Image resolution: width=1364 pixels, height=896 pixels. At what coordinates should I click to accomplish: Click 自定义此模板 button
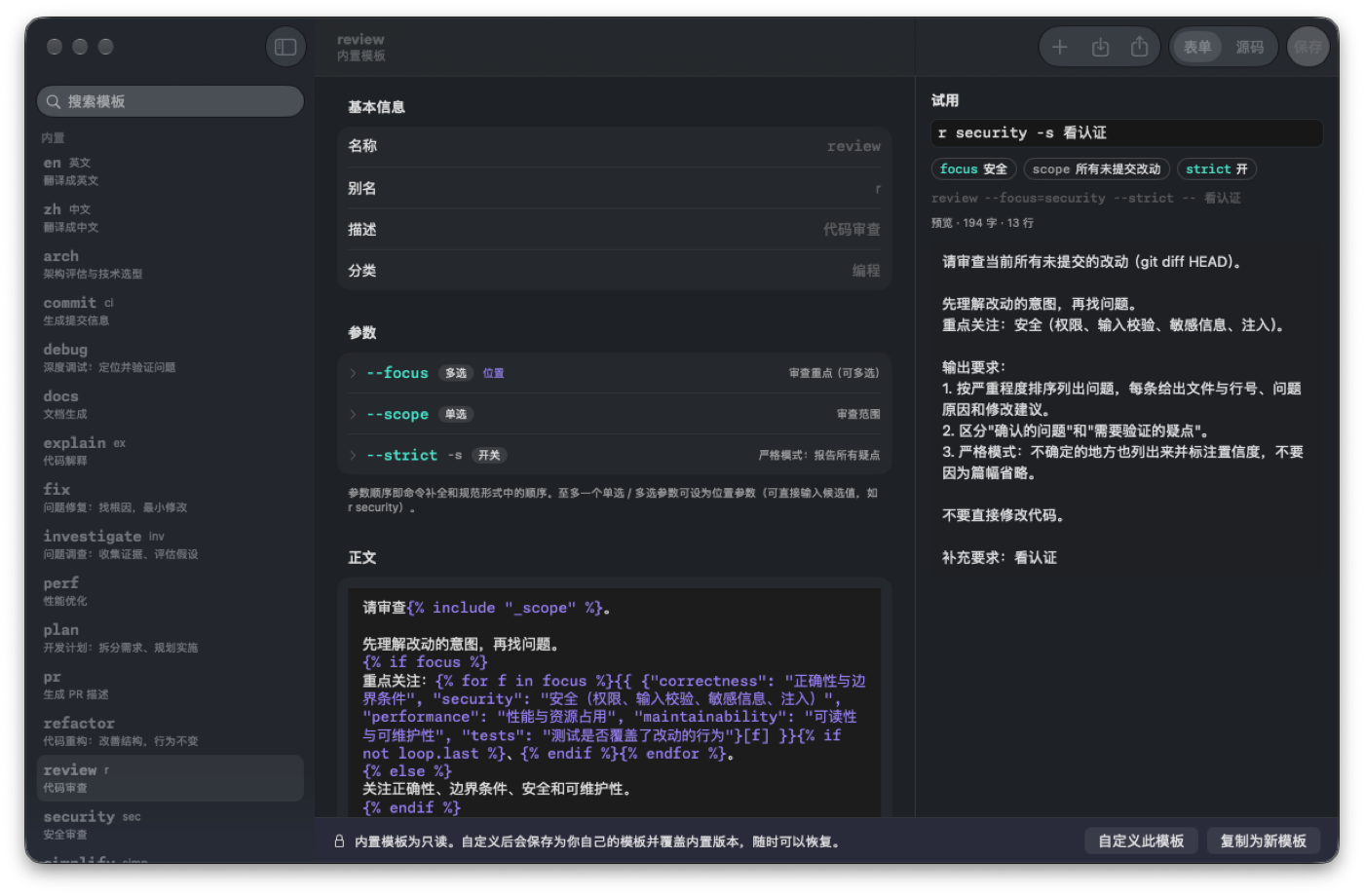click(x=1141, y=841)
